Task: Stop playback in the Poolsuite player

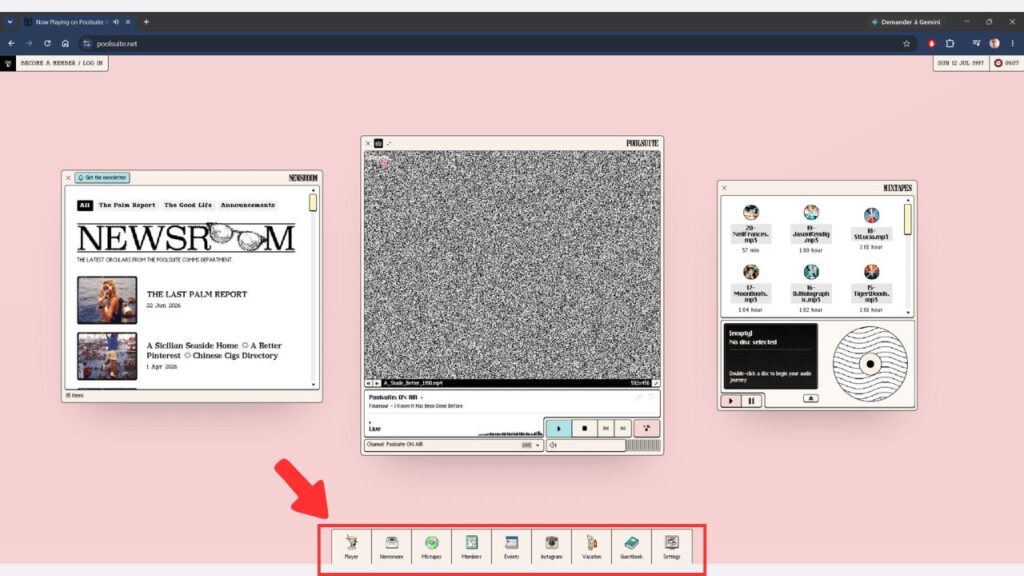Action: (x=584, y=428)
